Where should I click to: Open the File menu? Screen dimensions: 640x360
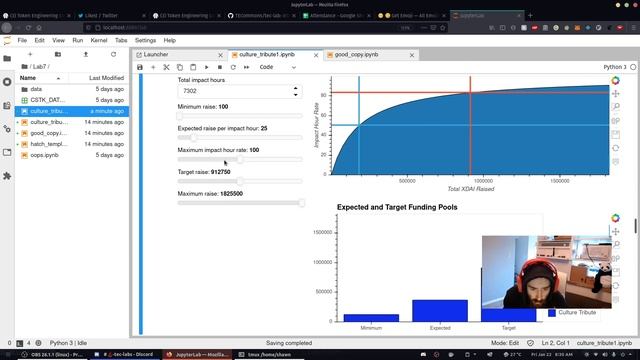pyautogui.click(x=22, y=40)
